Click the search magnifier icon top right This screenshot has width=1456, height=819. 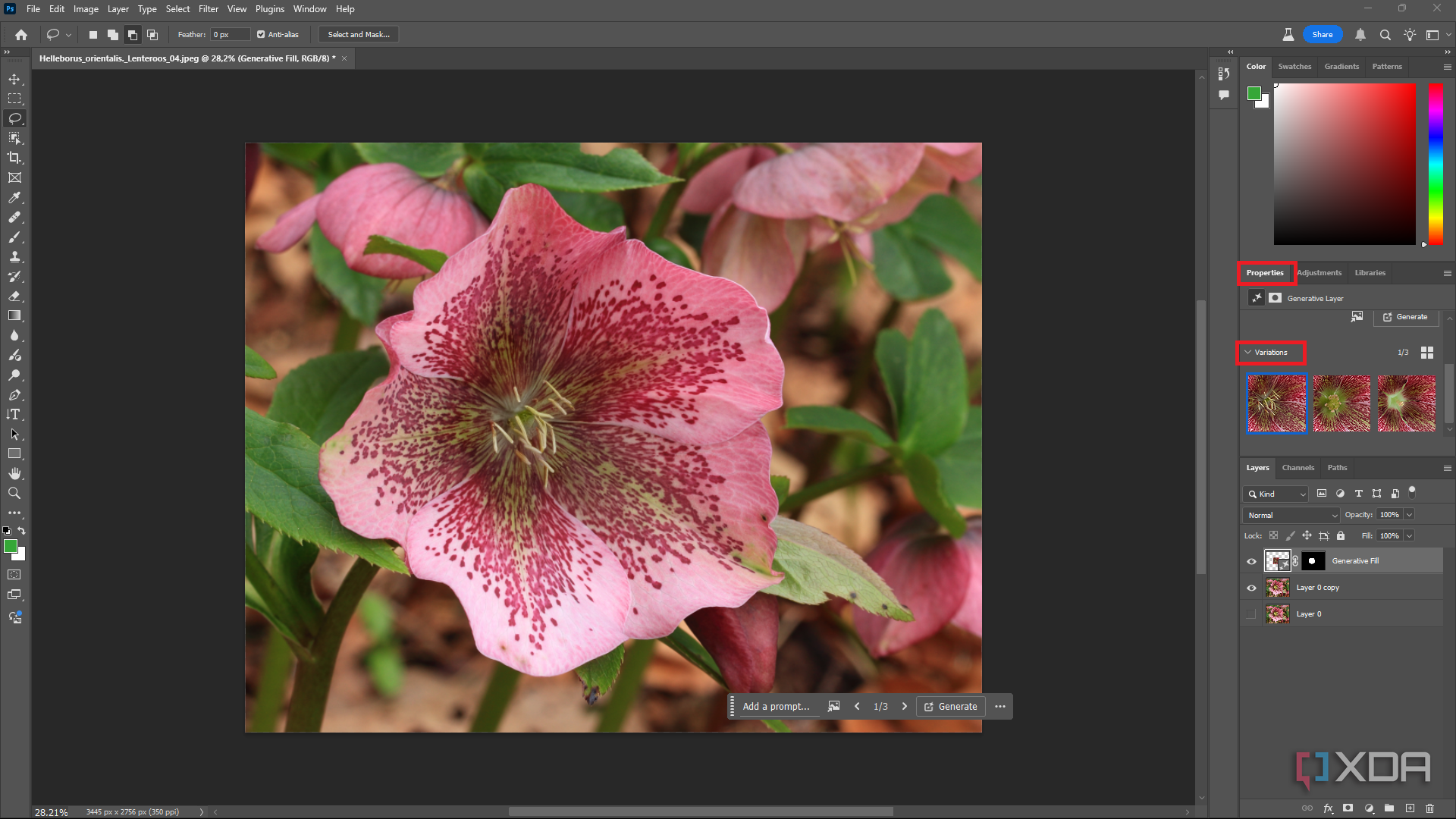[1385, 34]
